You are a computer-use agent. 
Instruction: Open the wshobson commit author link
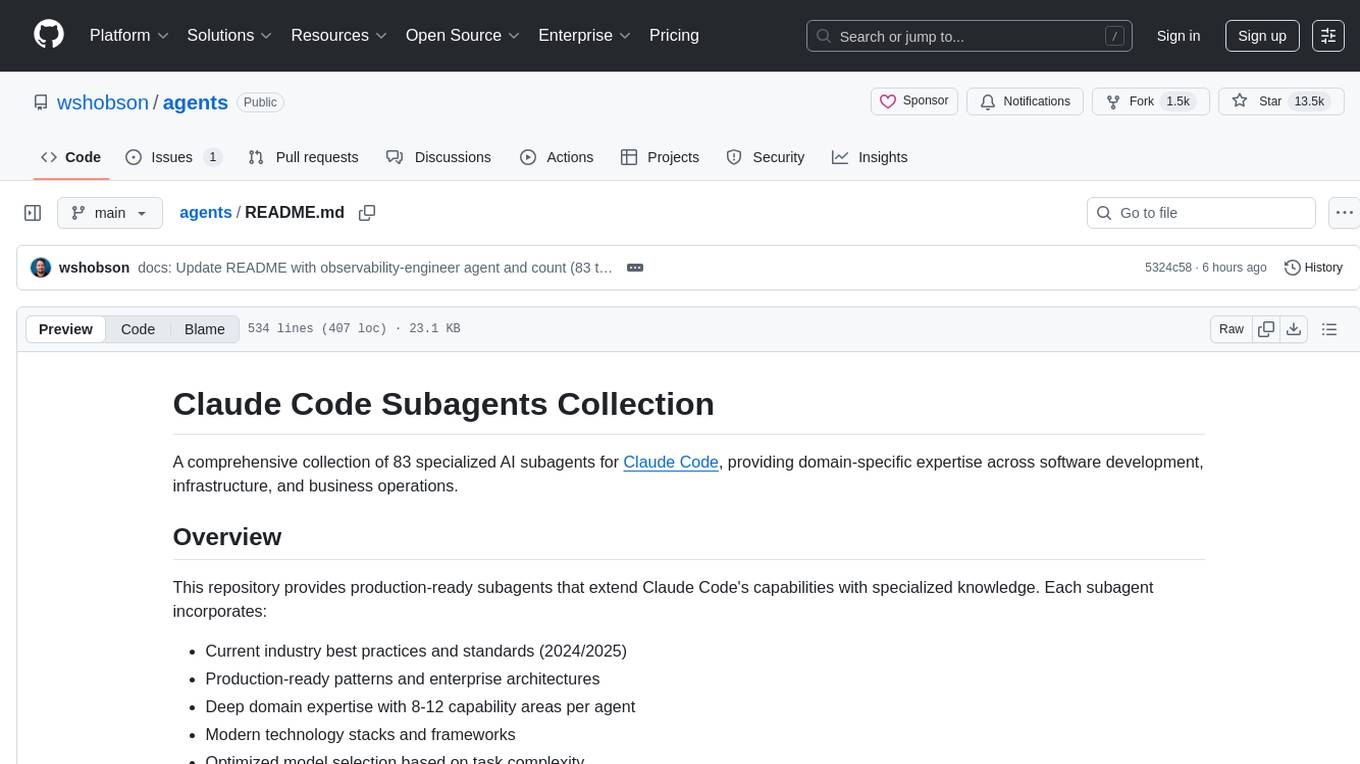coord(94,268)
